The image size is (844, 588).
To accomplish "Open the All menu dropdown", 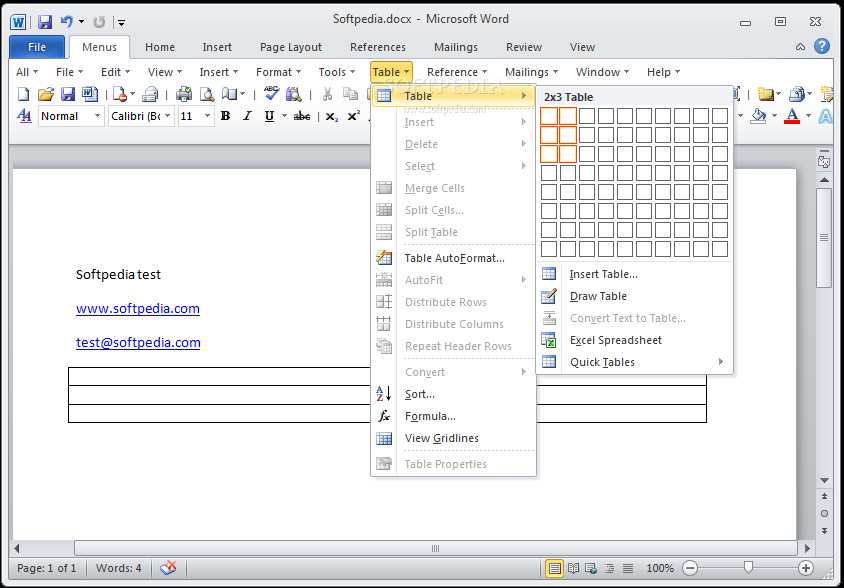I will click(x=27, y=72).
